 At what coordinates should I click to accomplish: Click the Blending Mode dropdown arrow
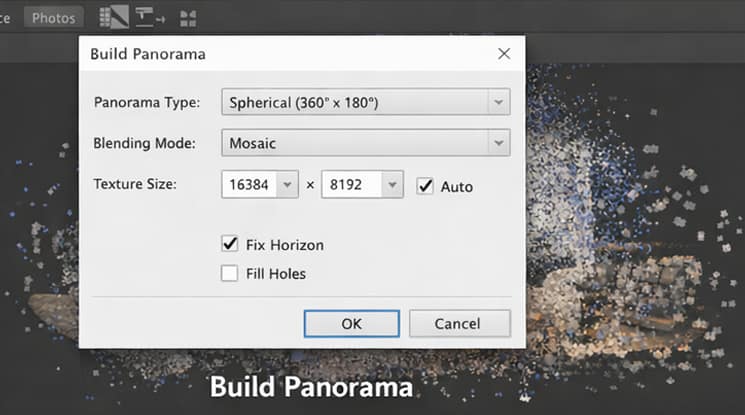coord(497,143)
